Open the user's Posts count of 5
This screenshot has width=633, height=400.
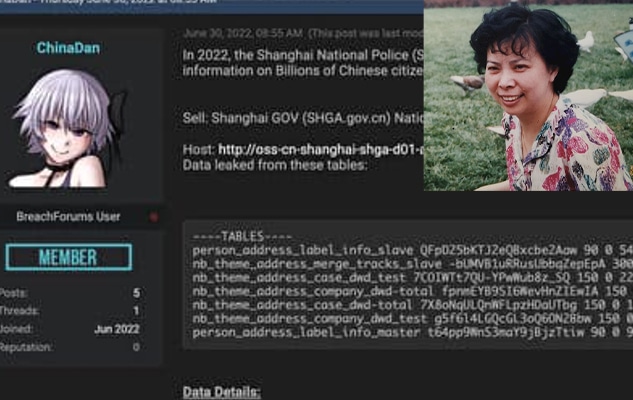[x=136, y=293]
